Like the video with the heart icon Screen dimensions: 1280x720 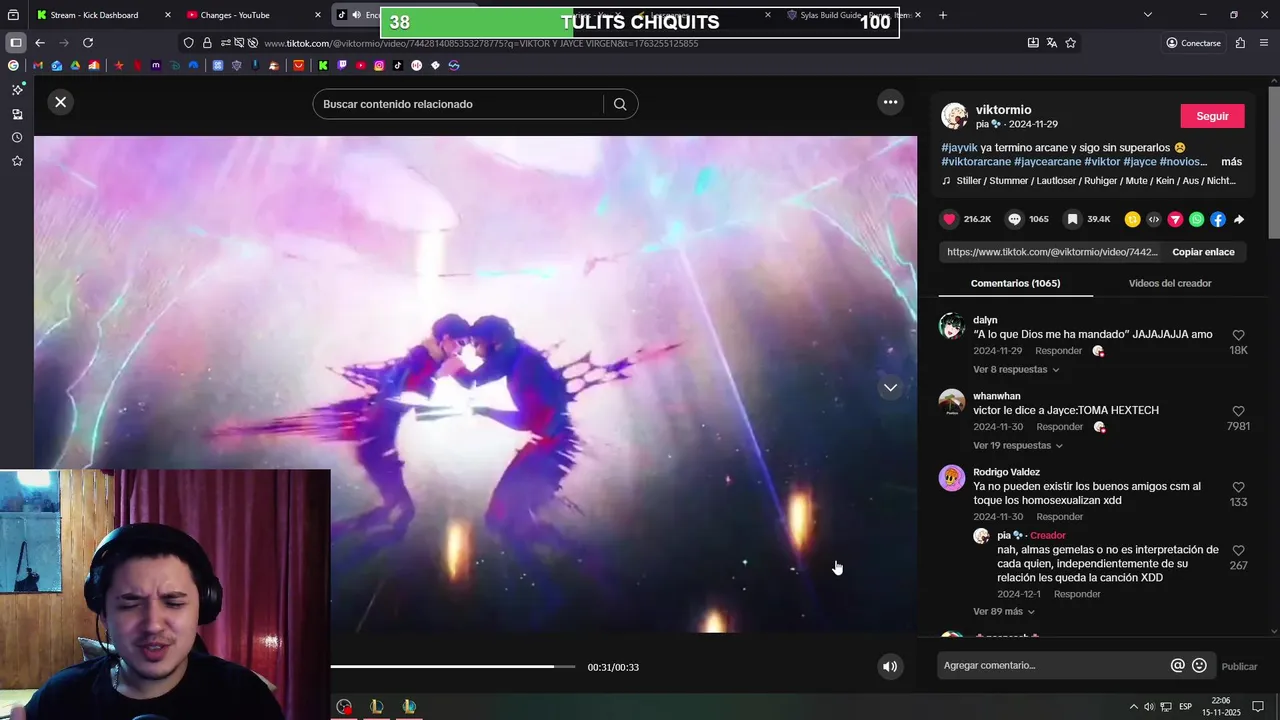pyautogui.click(x=950, y=219)
